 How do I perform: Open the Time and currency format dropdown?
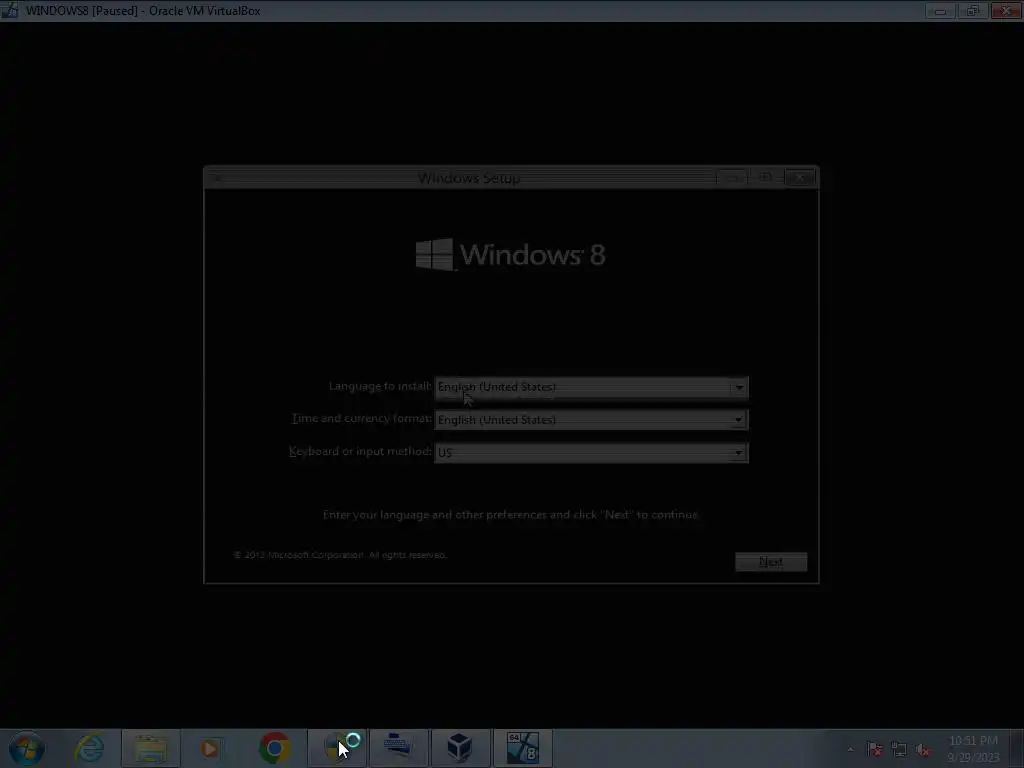tap(591, 419)
